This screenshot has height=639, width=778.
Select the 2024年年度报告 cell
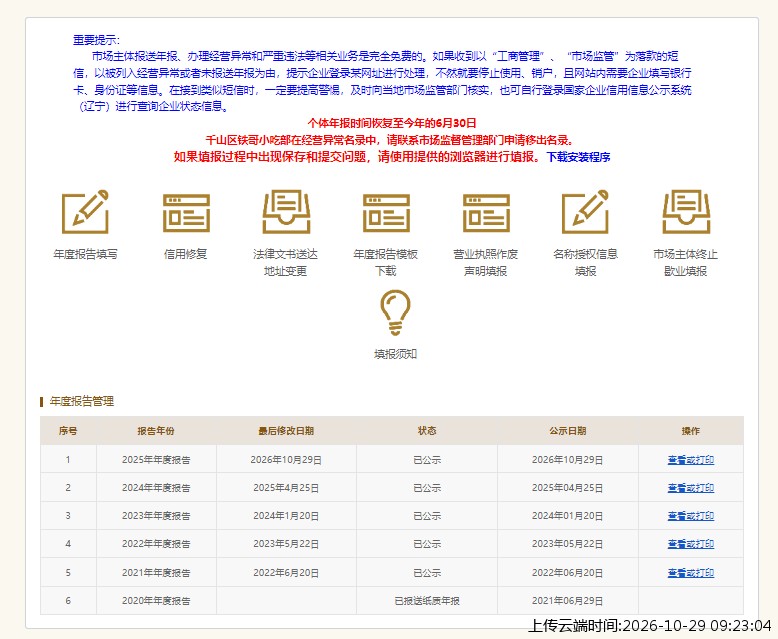[156, 488]
